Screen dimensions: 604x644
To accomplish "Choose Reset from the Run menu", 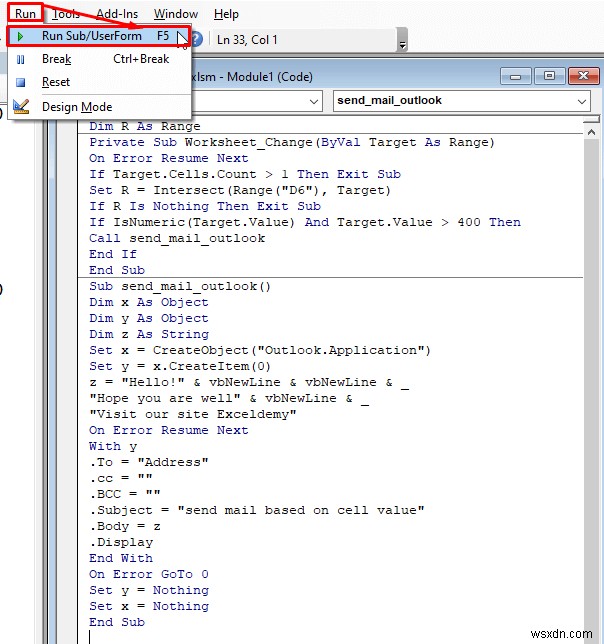I will point(99,82).
